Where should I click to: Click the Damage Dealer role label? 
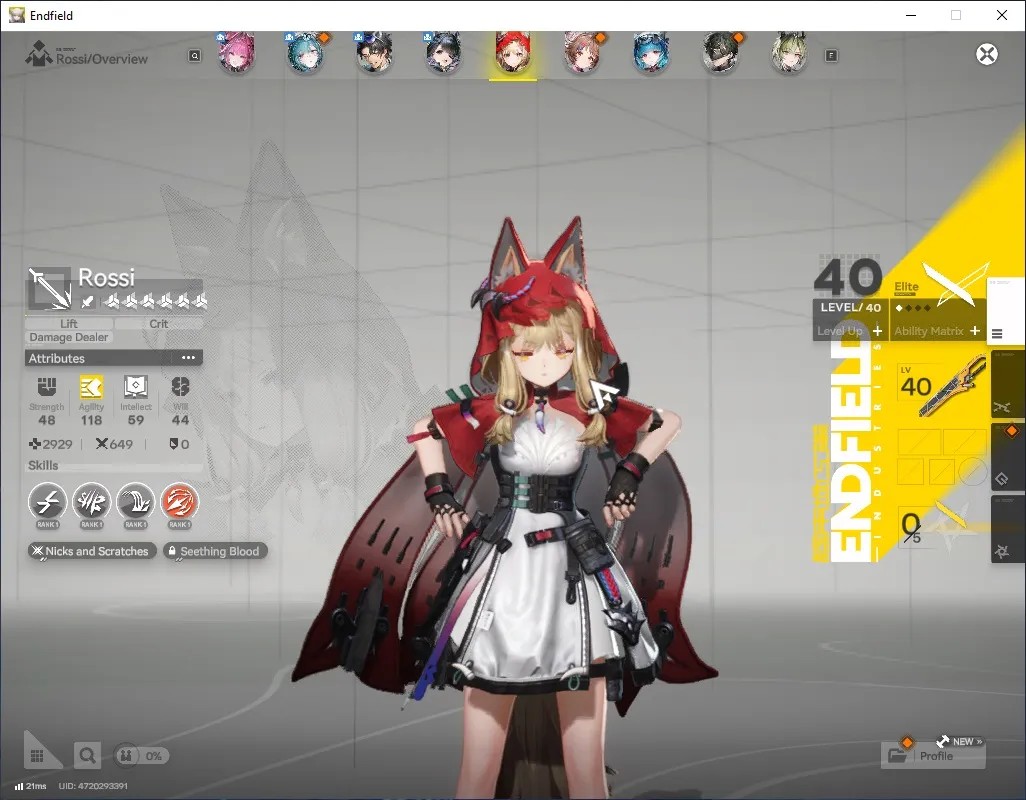point(69,338)
